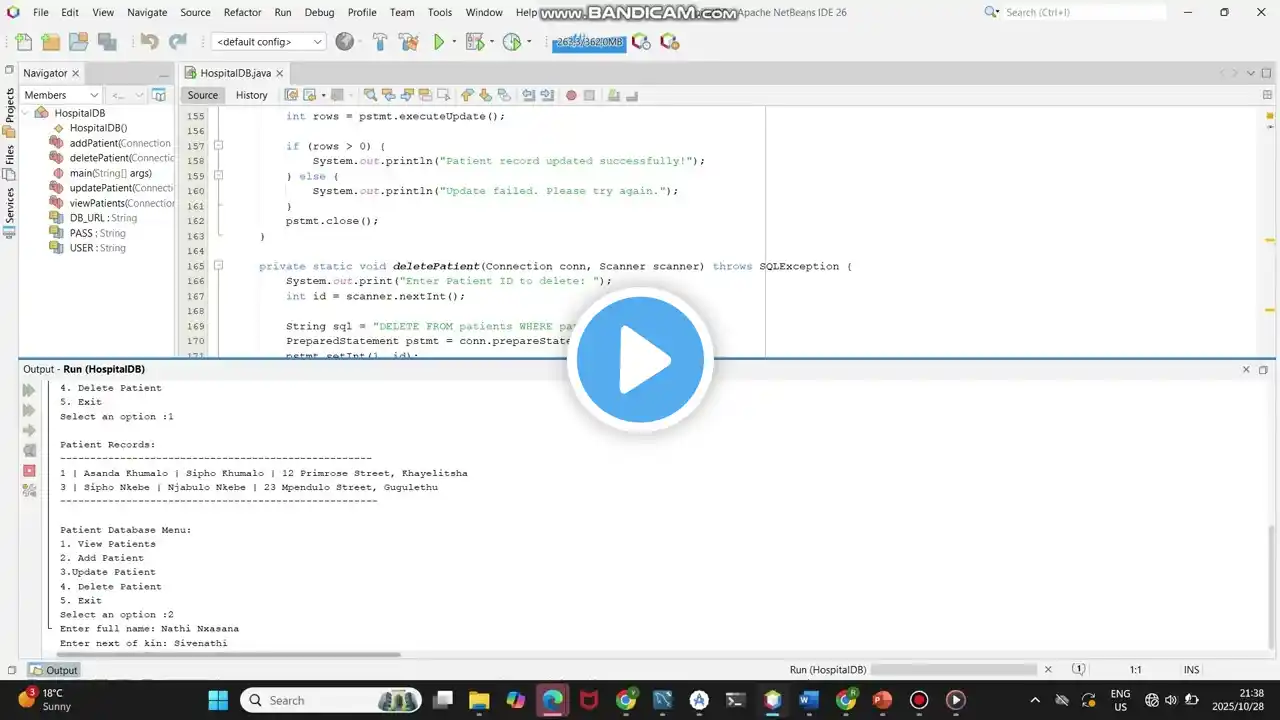Open the Edit menu

point(70,12)
